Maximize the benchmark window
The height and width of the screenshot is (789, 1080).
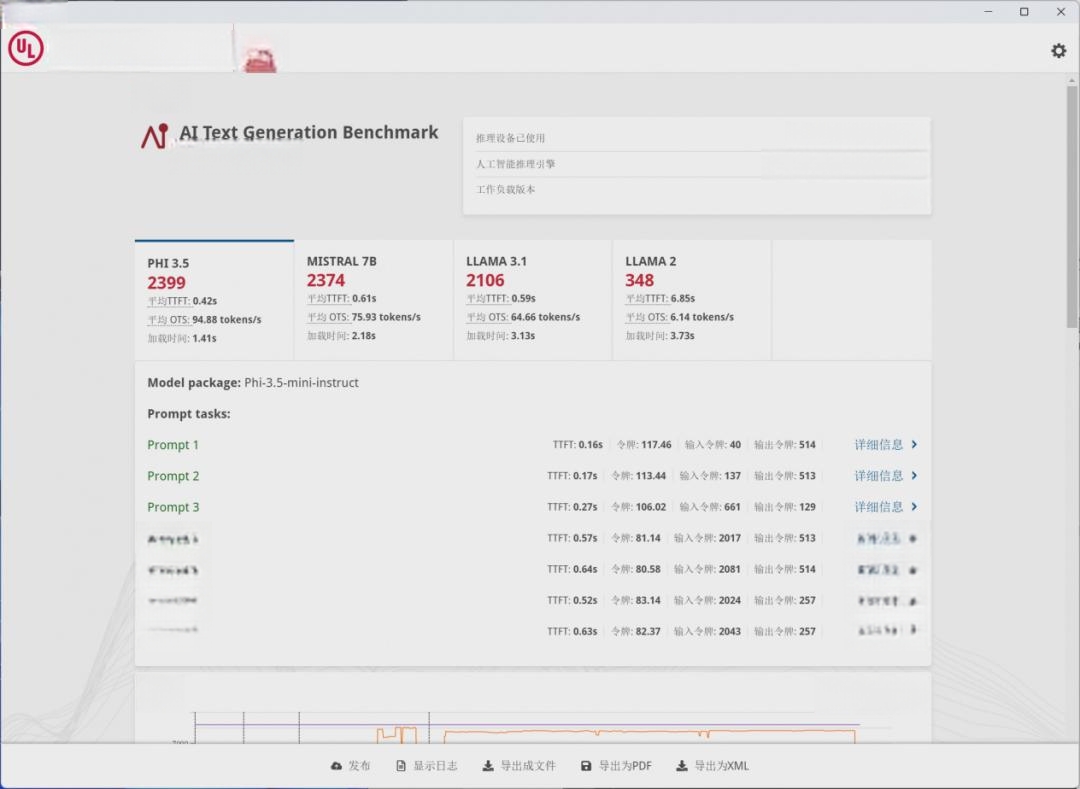click(x=1024, y=12)
